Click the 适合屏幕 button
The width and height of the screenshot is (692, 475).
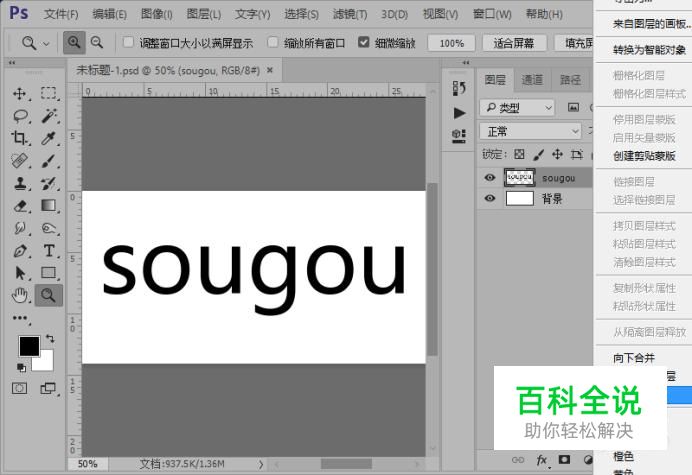point(514,43)
